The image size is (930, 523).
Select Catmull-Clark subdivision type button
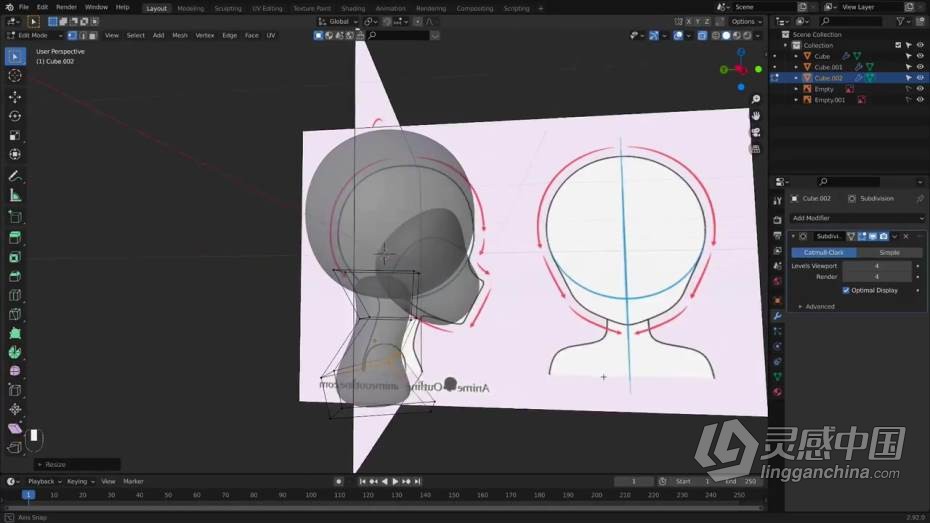tap(824, 253)
